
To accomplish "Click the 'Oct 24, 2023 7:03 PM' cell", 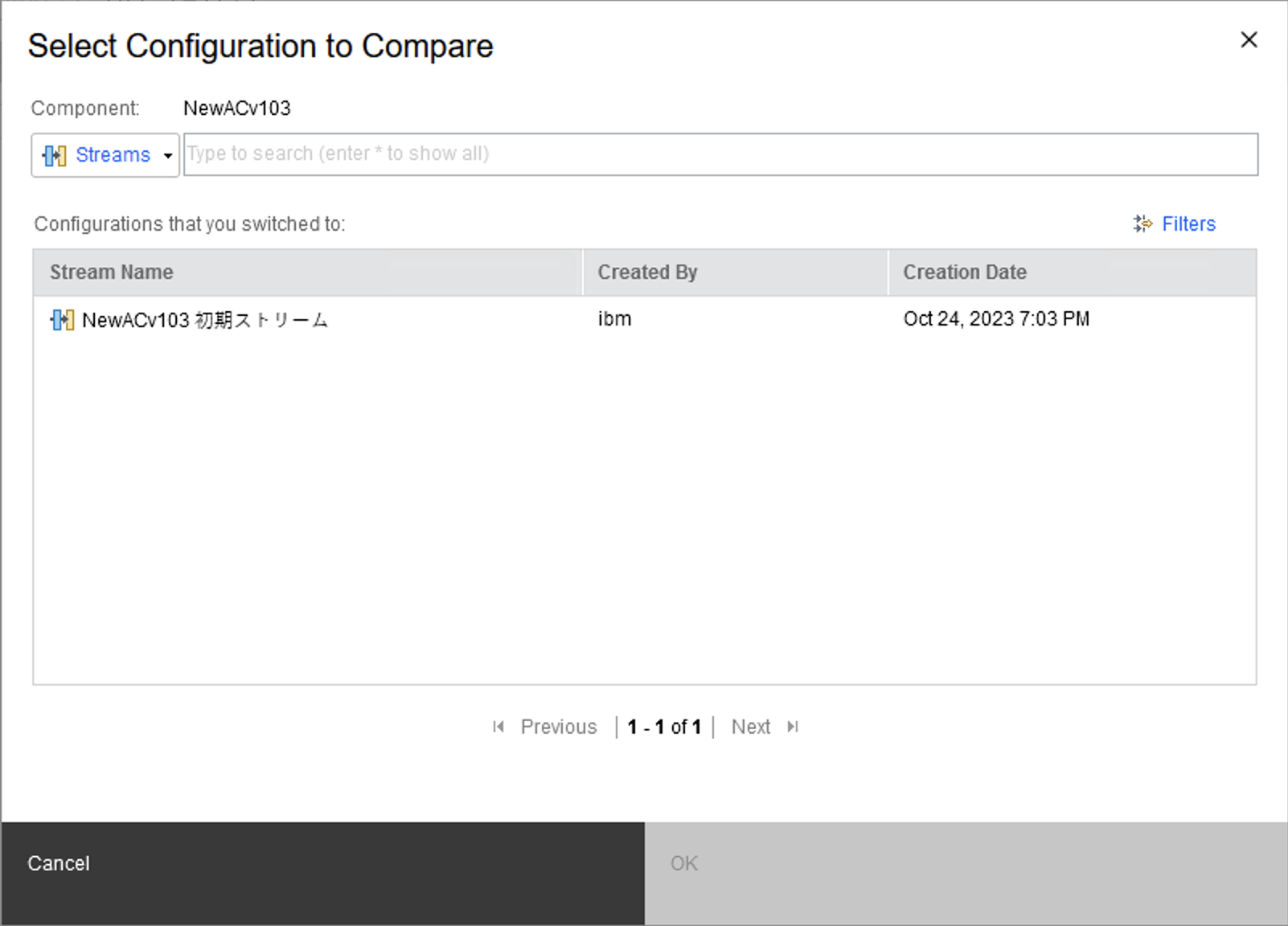I will pos(996,319).
